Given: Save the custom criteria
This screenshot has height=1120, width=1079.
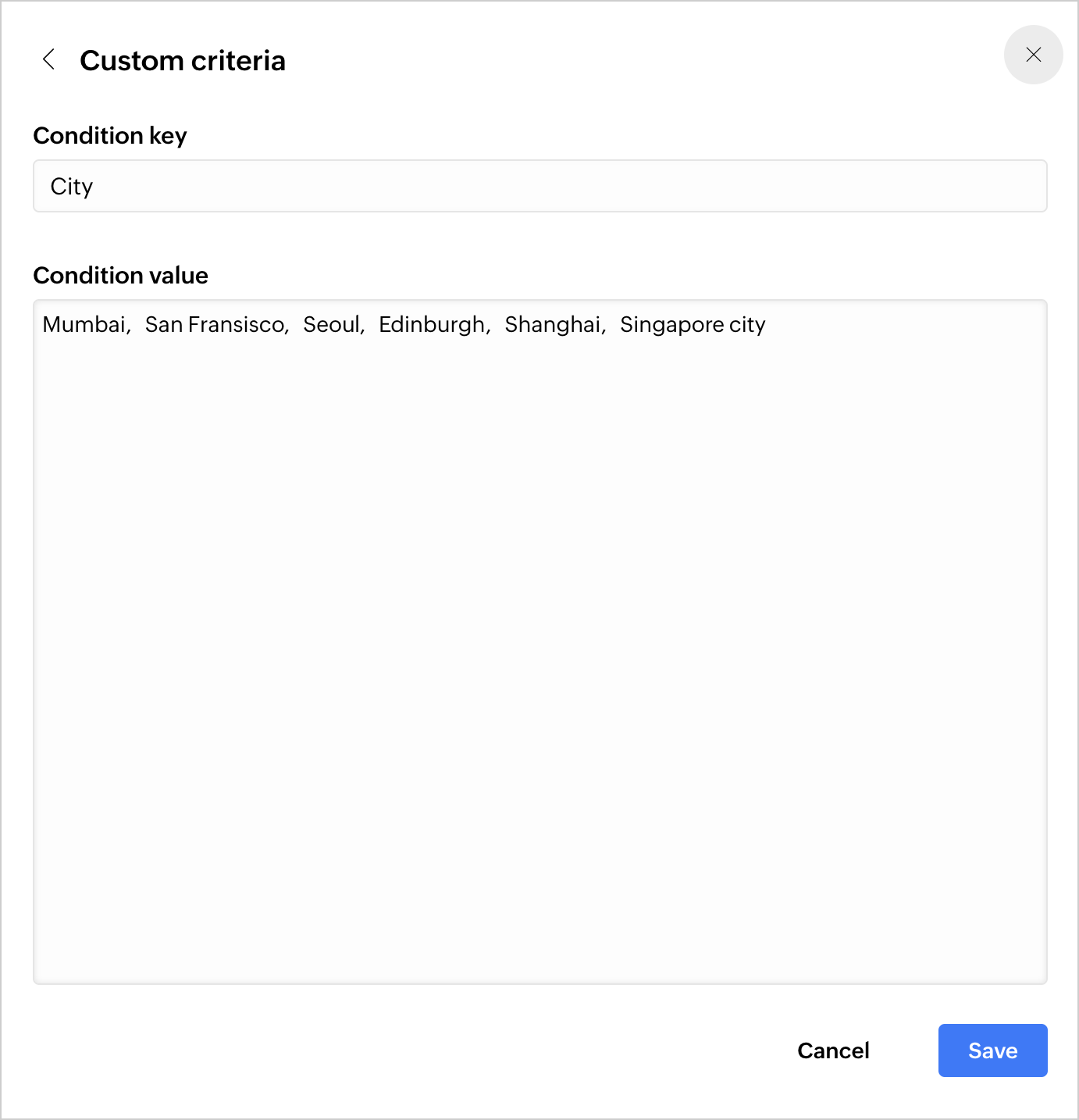Looking at the screenshot, I should pos(992,1050).
